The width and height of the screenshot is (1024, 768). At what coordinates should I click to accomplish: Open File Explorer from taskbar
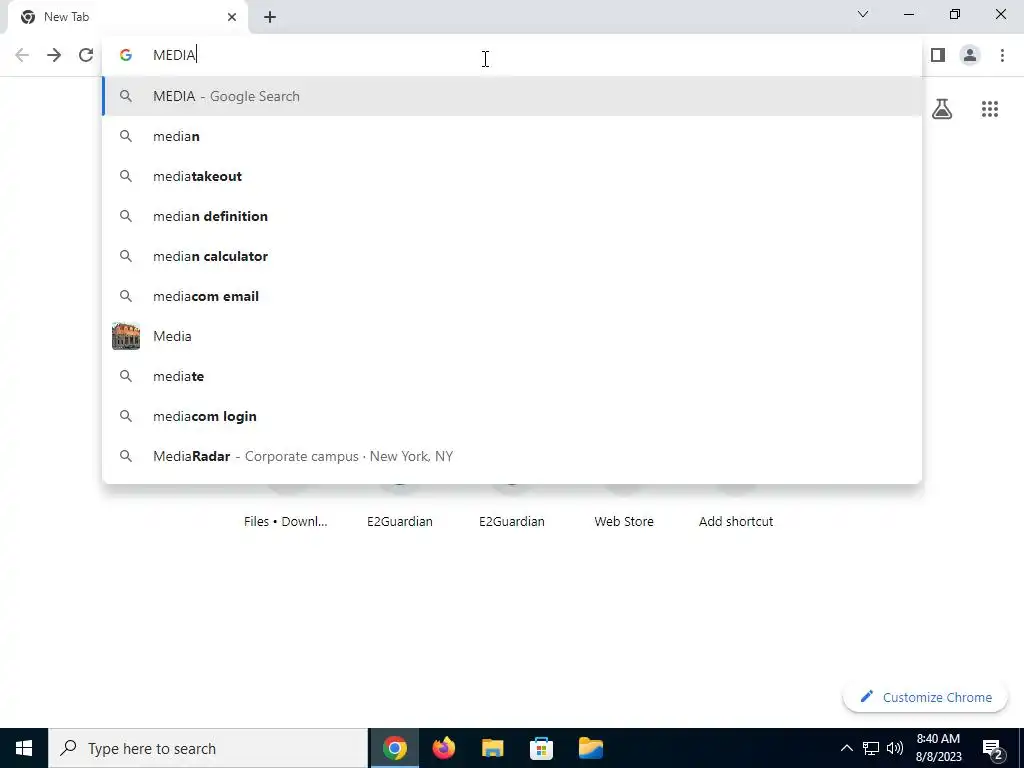pos(492,748)
